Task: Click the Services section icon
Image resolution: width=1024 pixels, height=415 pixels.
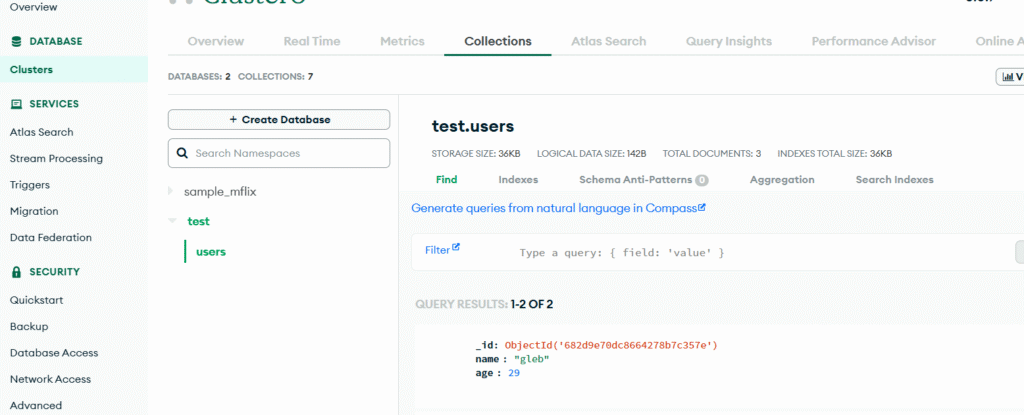Action: tap(17, 104)
